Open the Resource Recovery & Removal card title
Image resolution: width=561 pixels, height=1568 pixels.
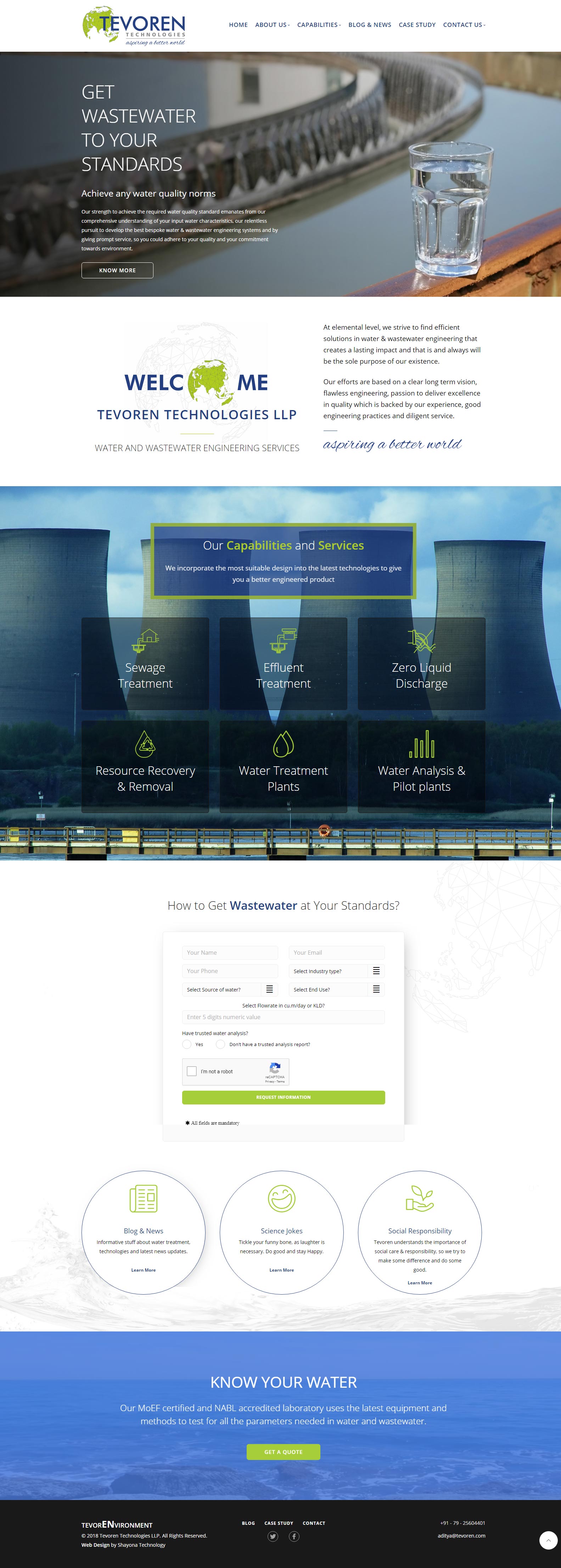145,779
